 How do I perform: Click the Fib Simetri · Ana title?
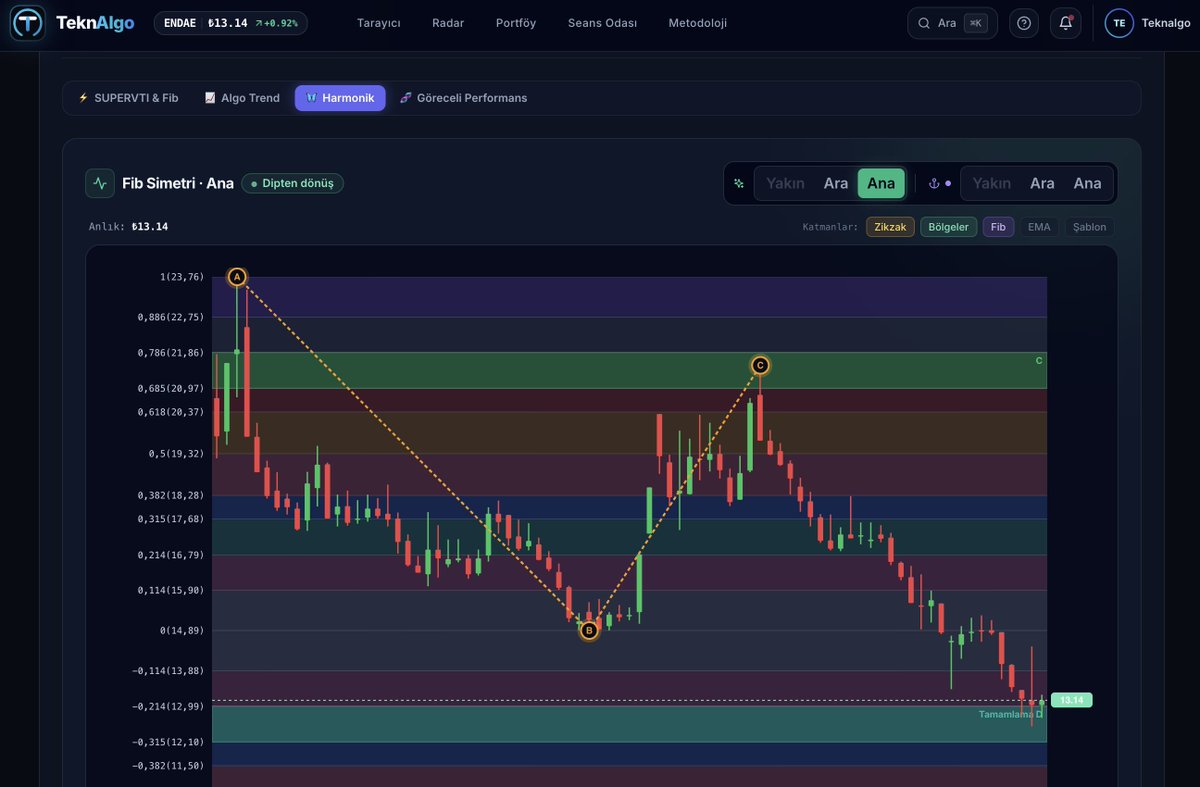point(178,184)
